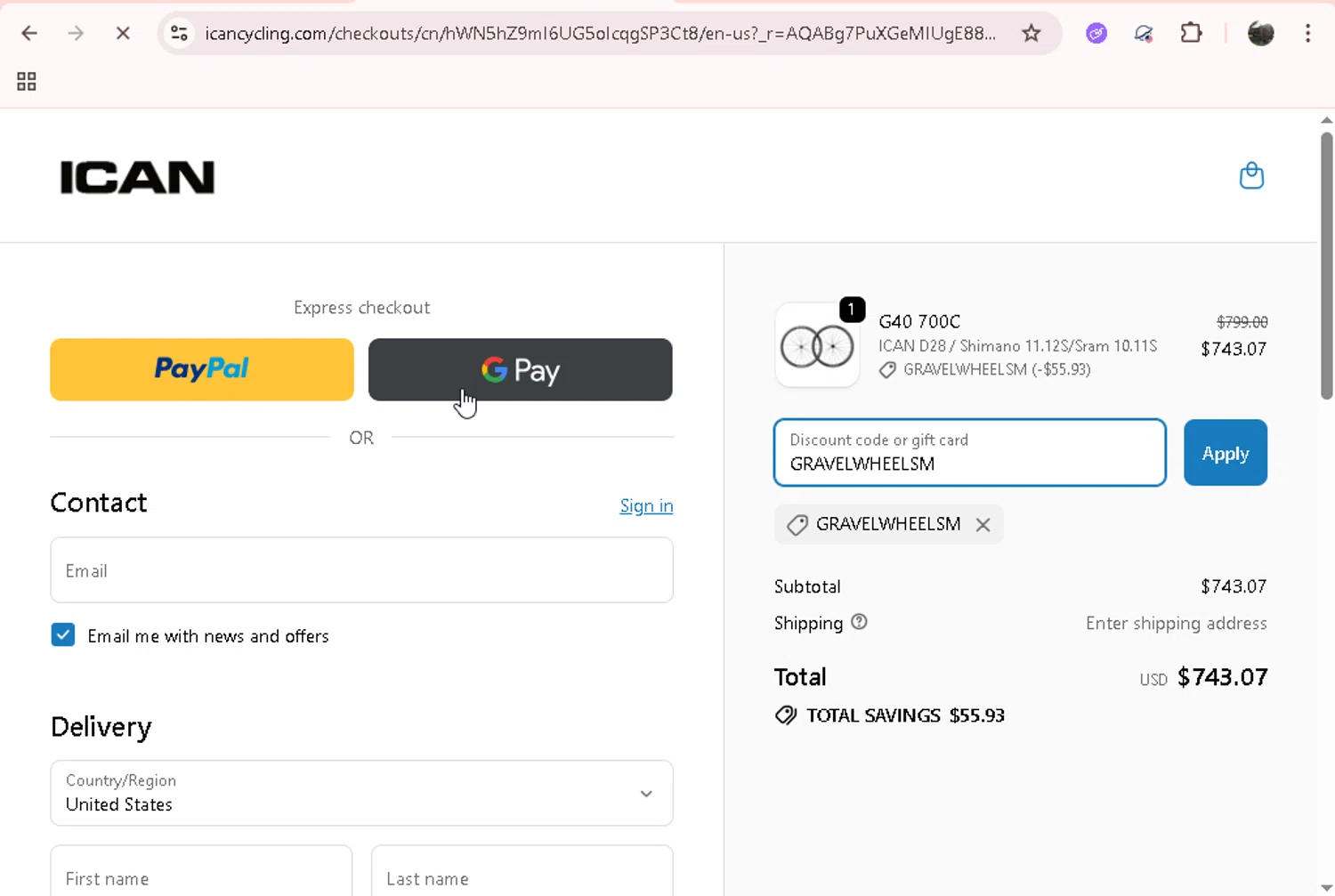
Task: Open the Country/Region dropdown
Action: coord(361,793)
